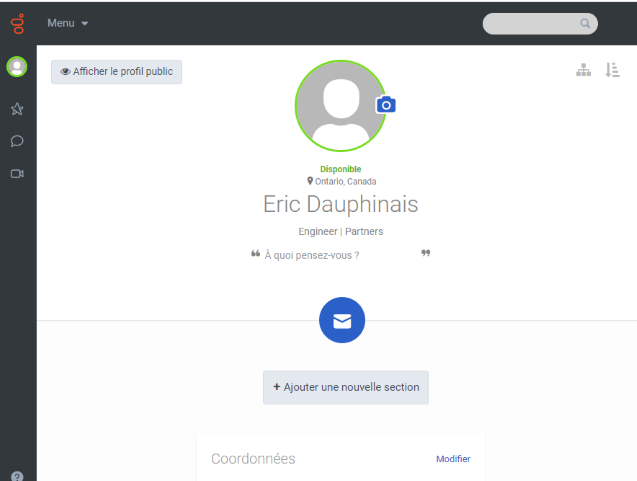Open the organization chart icon
Image resolution: width=637 pixels, height=481 pixels.
tap(584, 70)
